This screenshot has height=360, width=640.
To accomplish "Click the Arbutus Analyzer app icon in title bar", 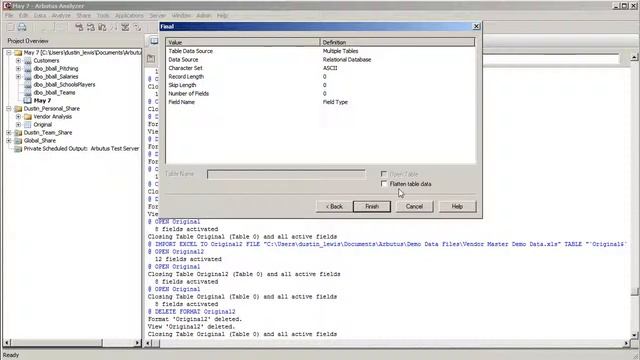I will 7,6.
